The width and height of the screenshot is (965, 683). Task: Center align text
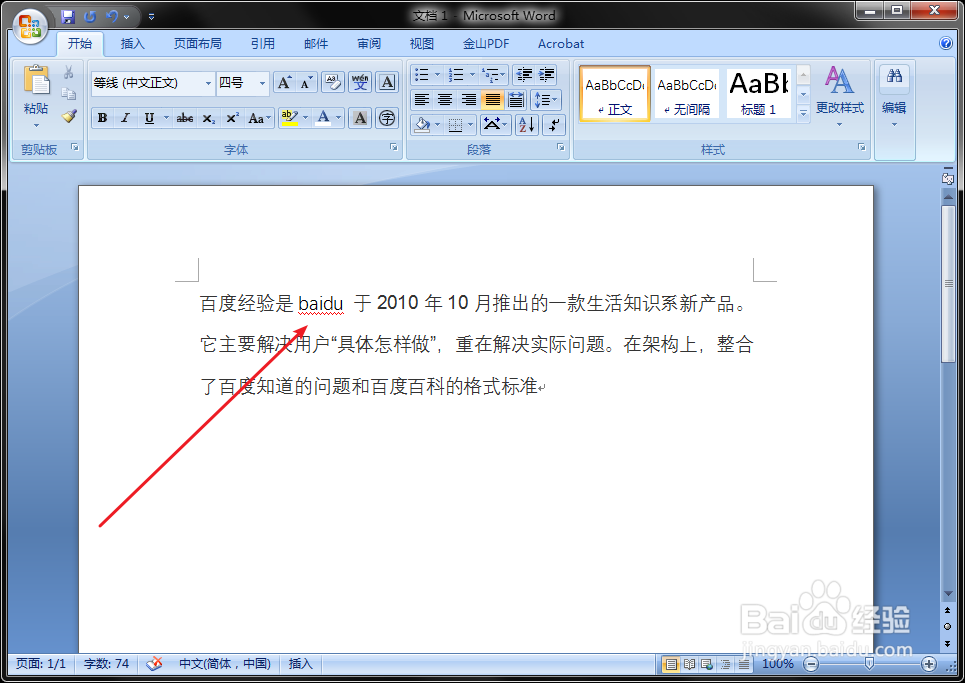pos(445,100)
